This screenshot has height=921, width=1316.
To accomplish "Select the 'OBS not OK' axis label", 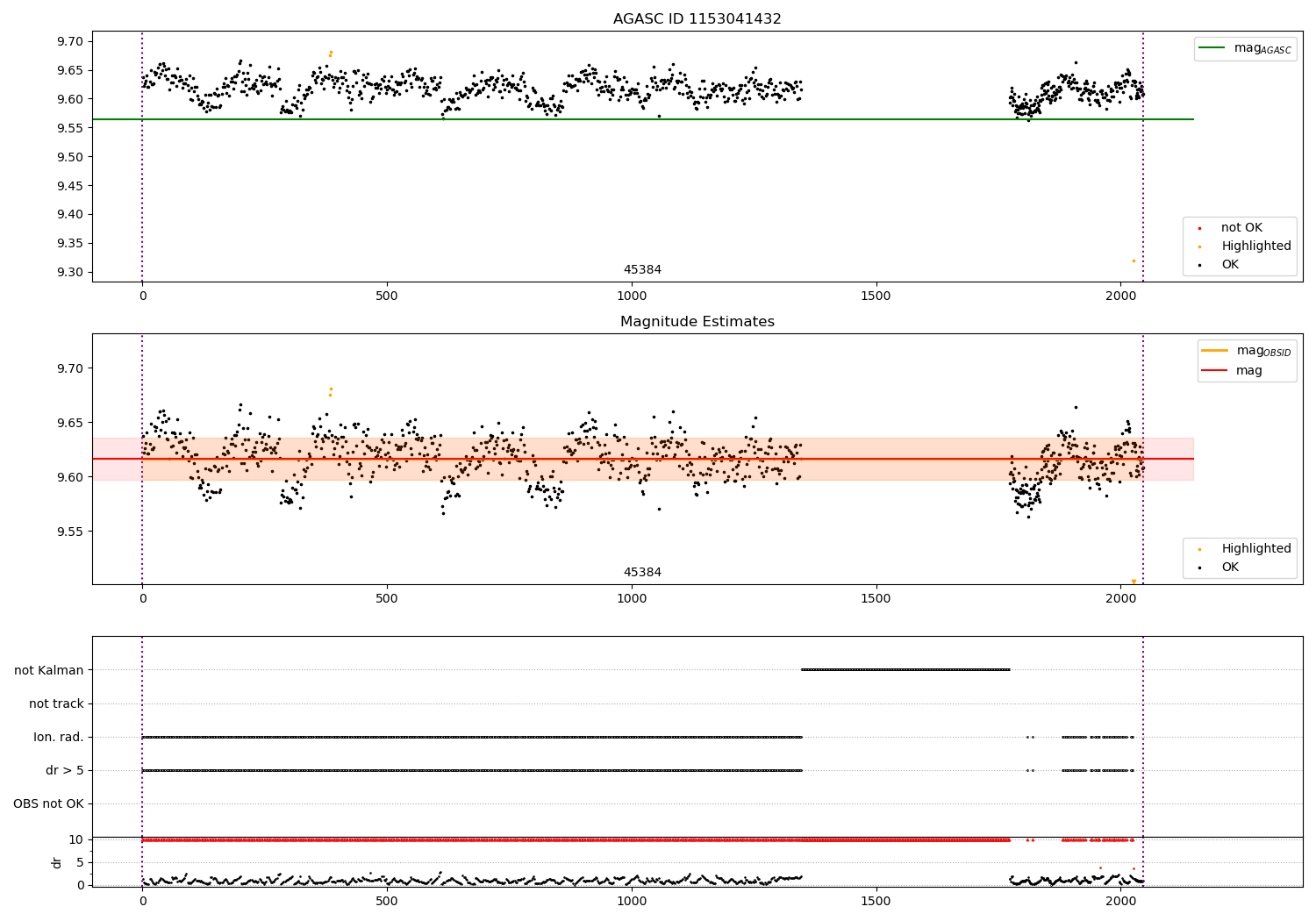I will click(x=48, y=803).
